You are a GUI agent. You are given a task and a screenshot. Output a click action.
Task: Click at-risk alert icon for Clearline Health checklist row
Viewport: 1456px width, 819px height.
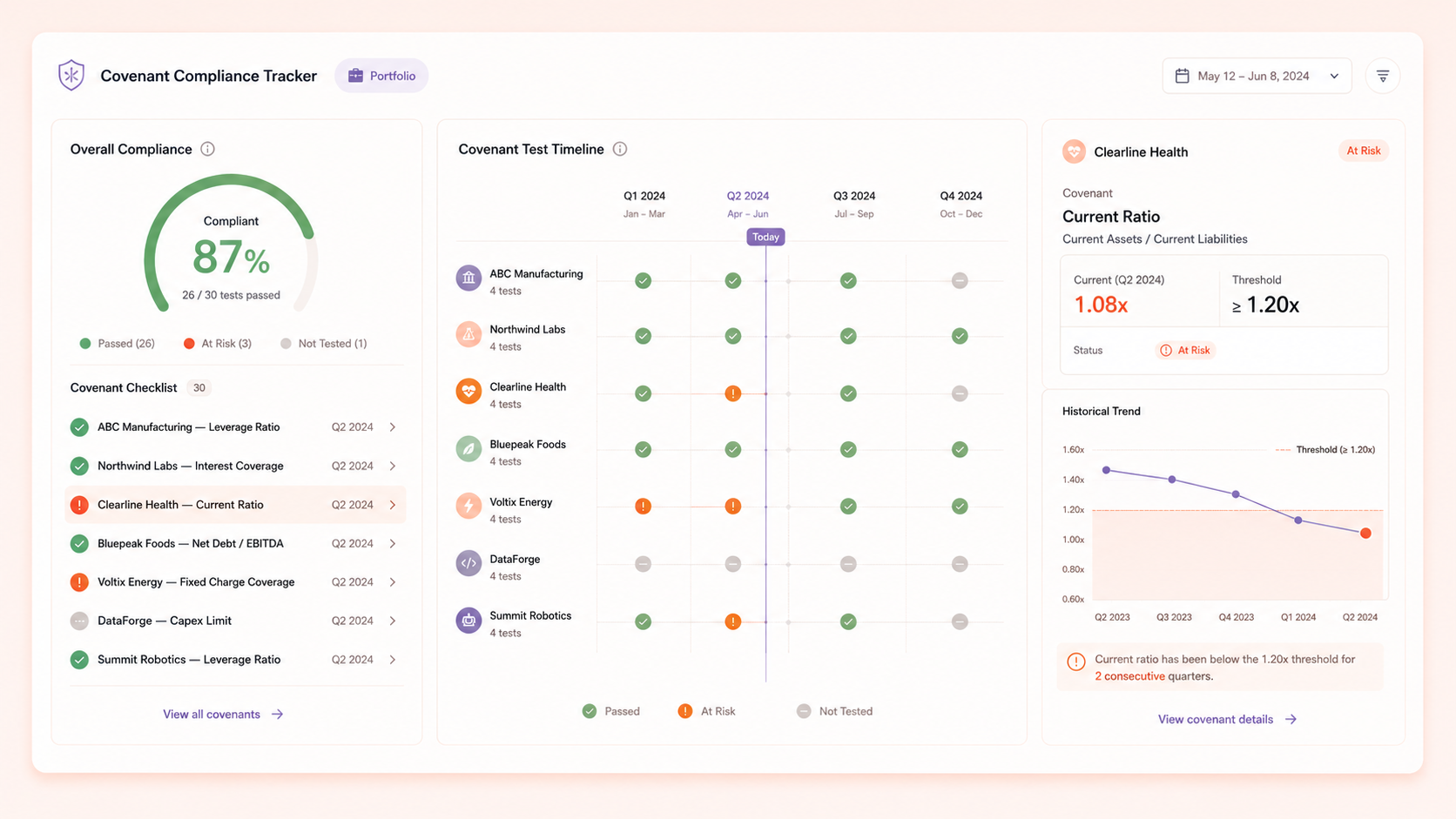pos(79,505)
